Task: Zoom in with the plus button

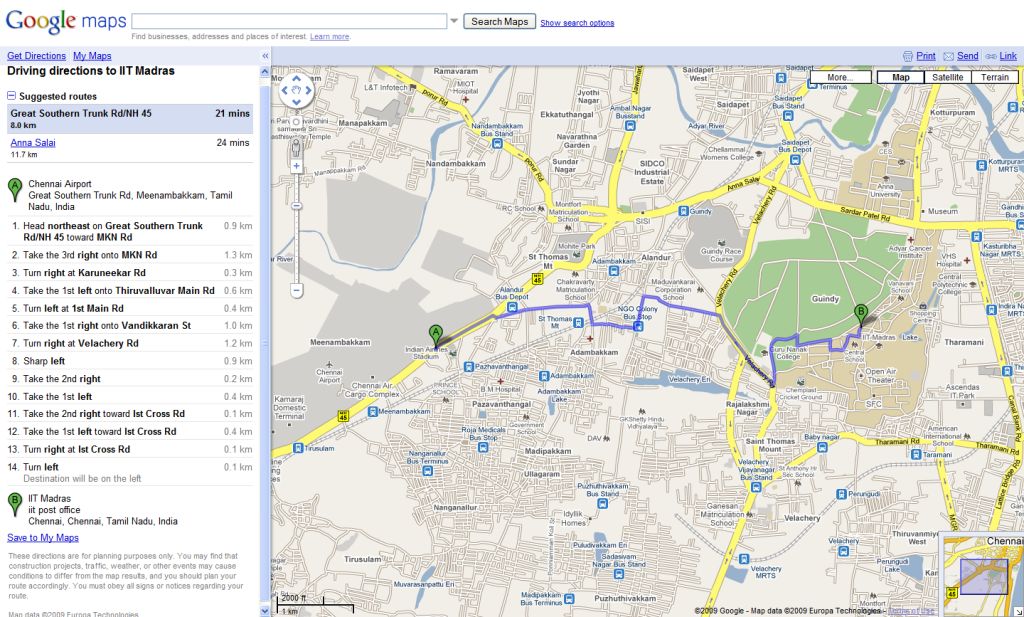Action: 296,166
